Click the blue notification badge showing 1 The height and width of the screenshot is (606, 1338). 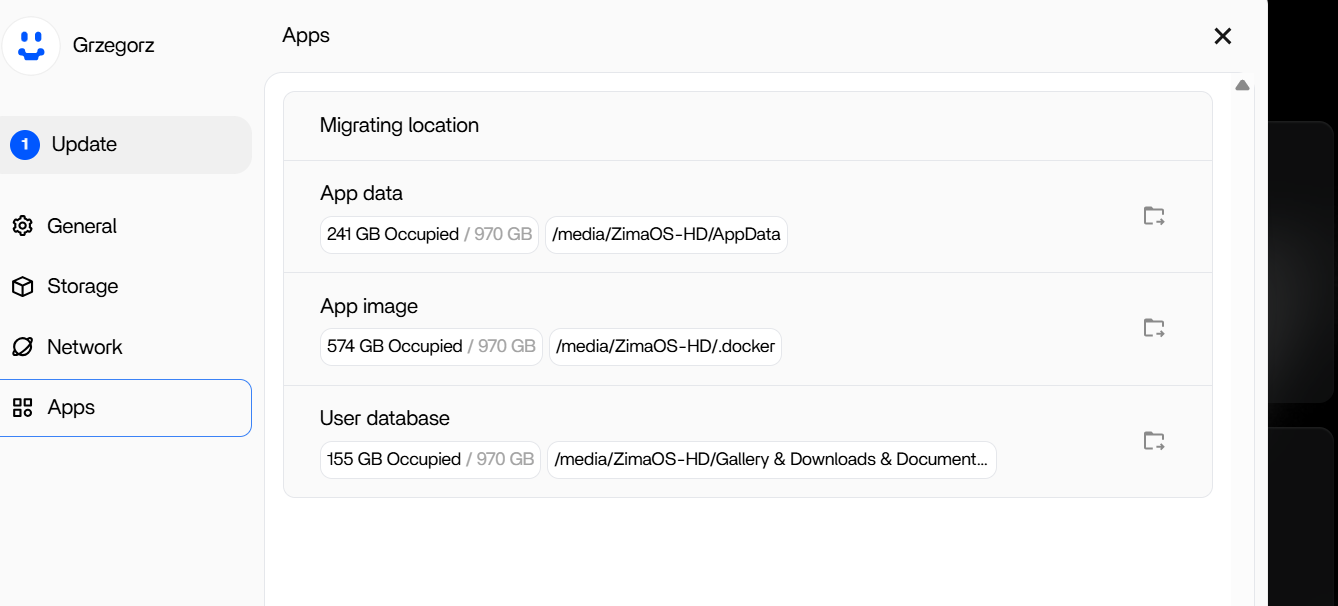click(25, 145)
